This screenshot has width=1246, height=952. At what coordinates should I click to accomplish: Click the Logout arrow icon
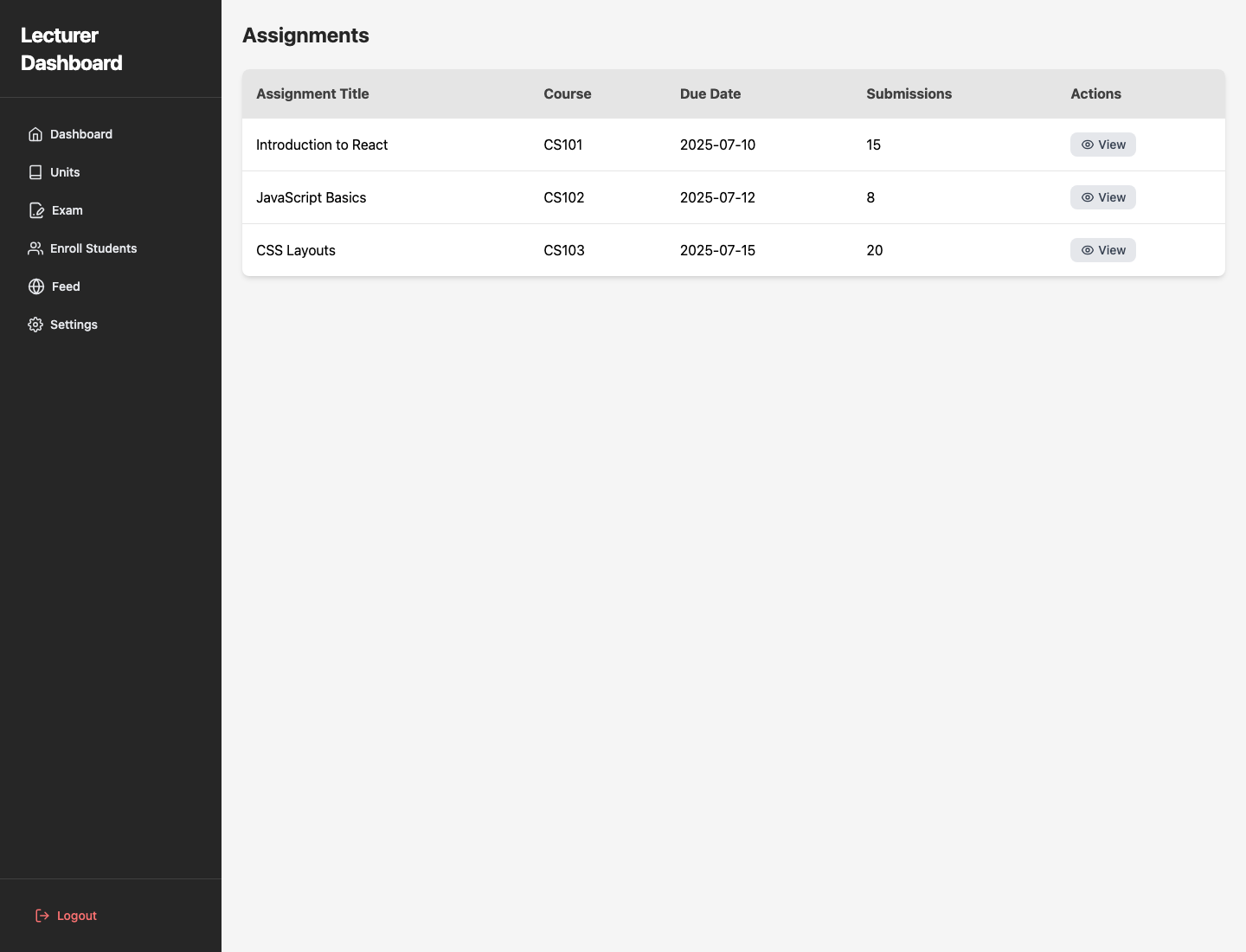coord(42,916)
